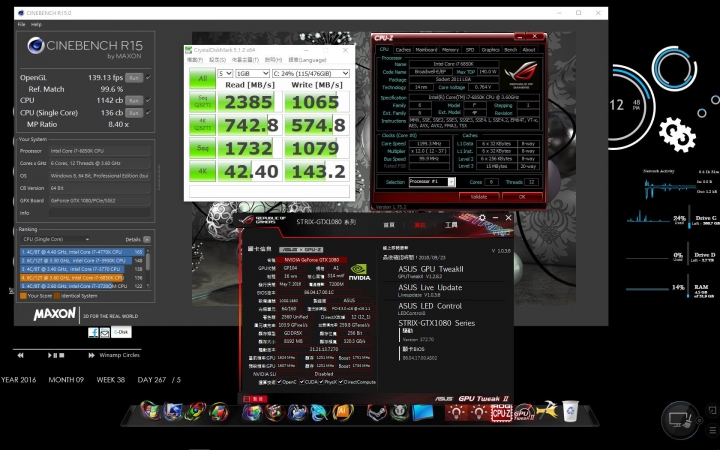Select the ASUS Live Update entry
The height and width of the screenshot is (450, 720).
(x=430, y=287)
